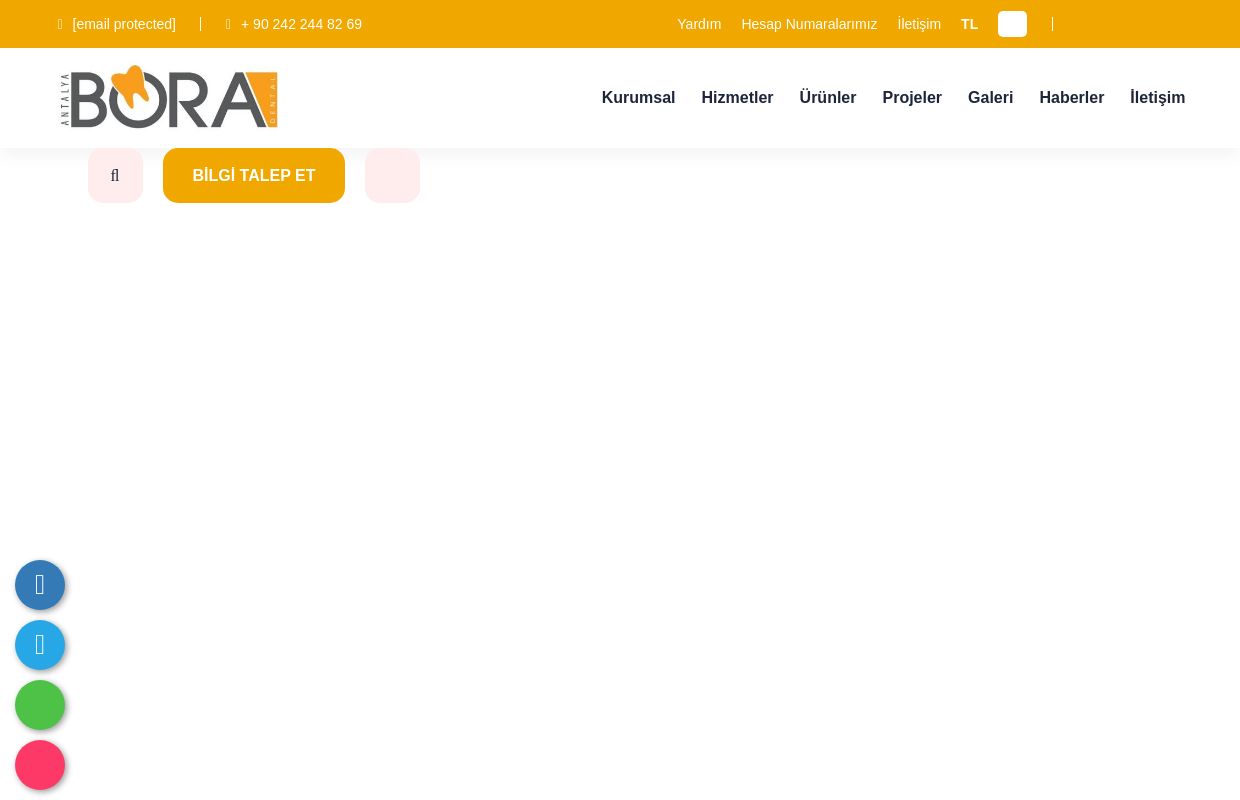The width and height of the screenshot is (1240, 800).
Task: Select the TL currency option
Action: pos(969,24)
